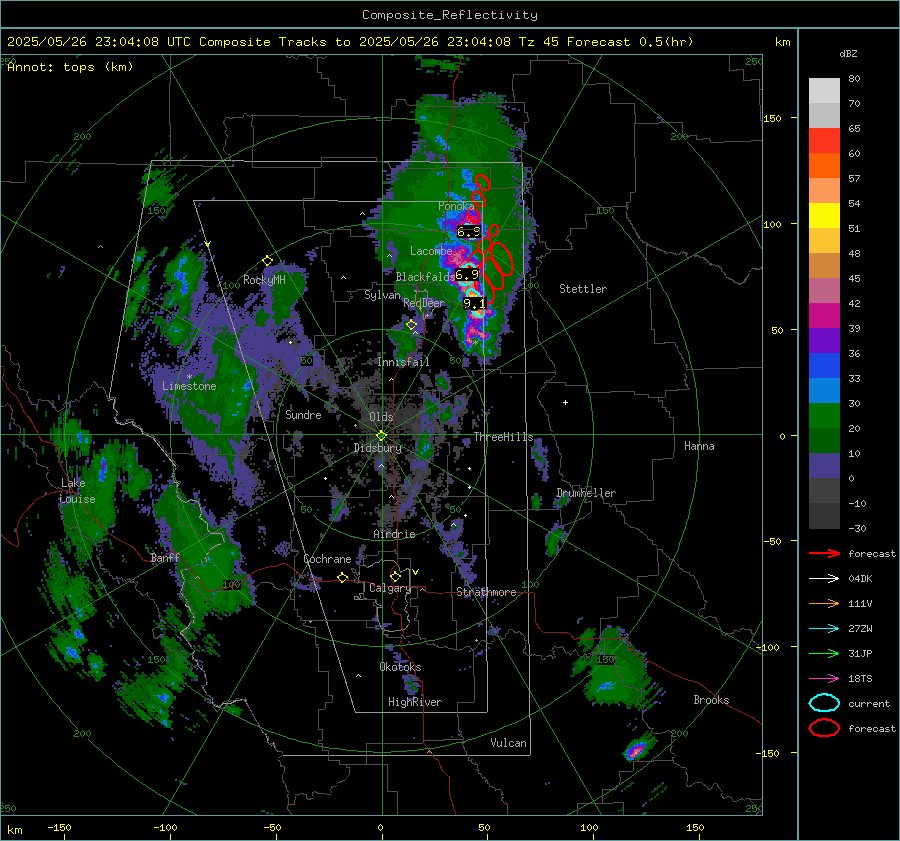This screenshot has width=900, height=841.
Task: Click the Sylvan map label
Action: [x=382, y=295]
